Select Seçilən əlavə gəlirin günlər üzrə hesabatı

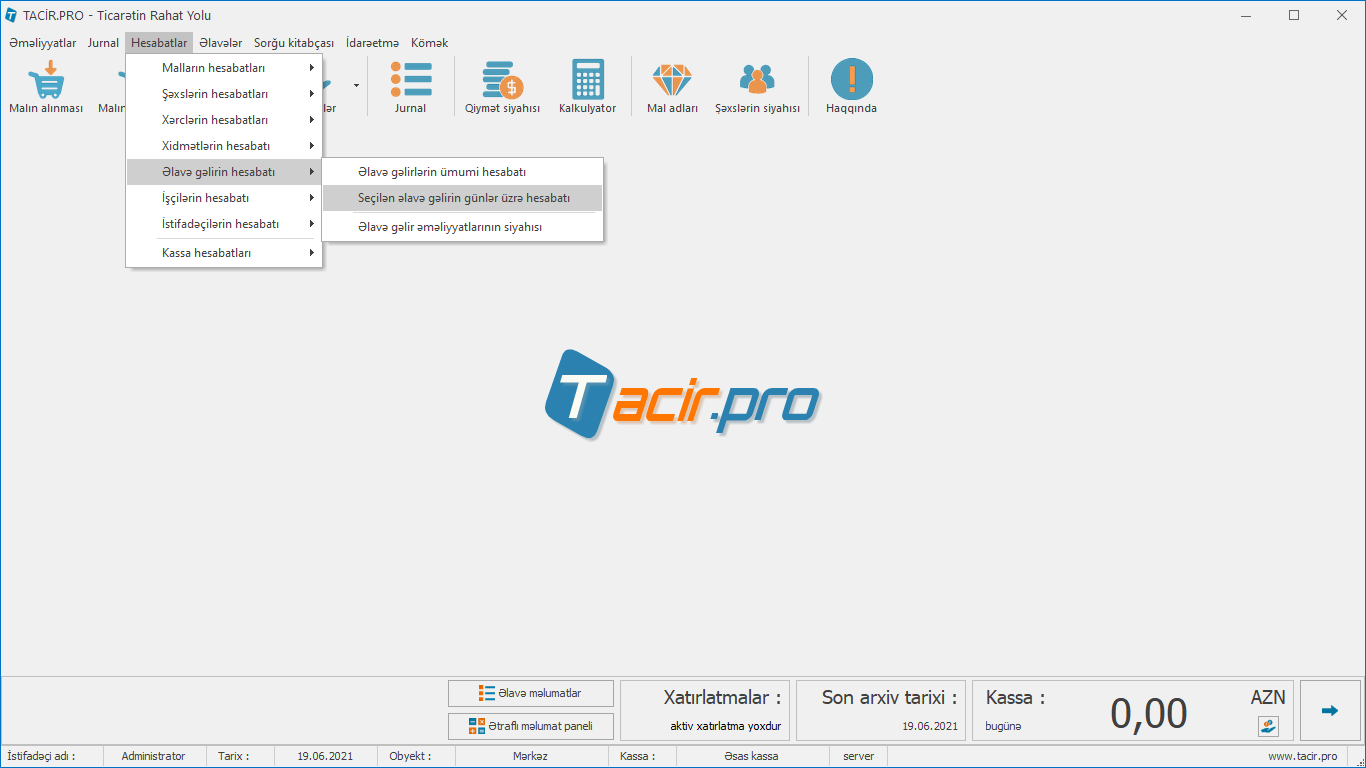pos(463,198)
